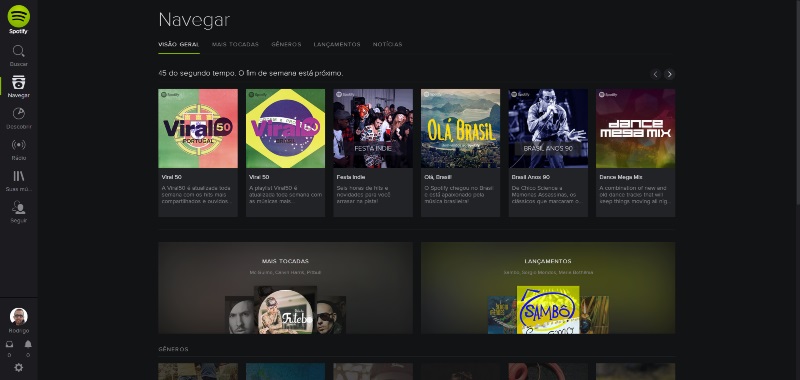Open Descobrir in the sidebar

(x=18, y=113)
